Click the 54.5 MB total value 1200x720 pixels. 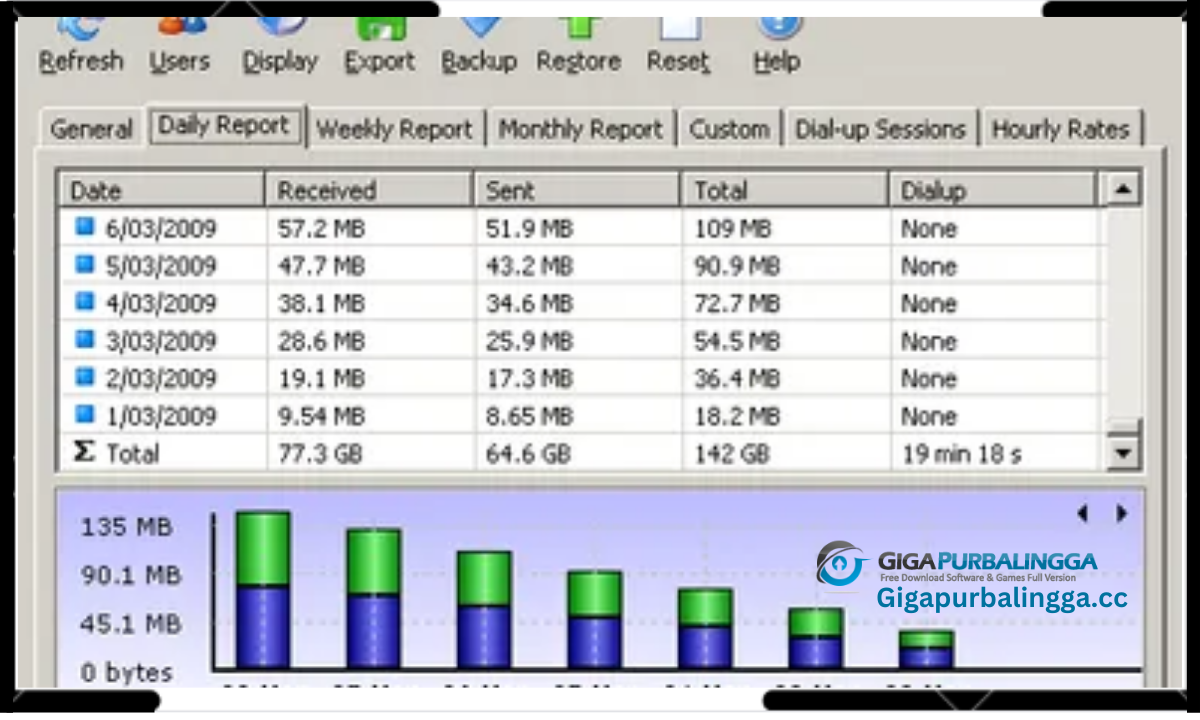click(737, 342)
